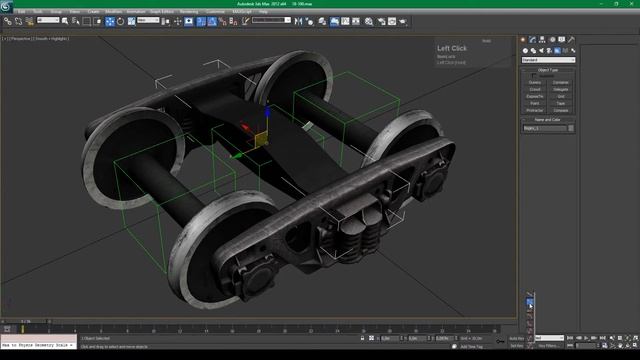Click the object color swatch
The image size is (640, 360).
coord(571,128)
